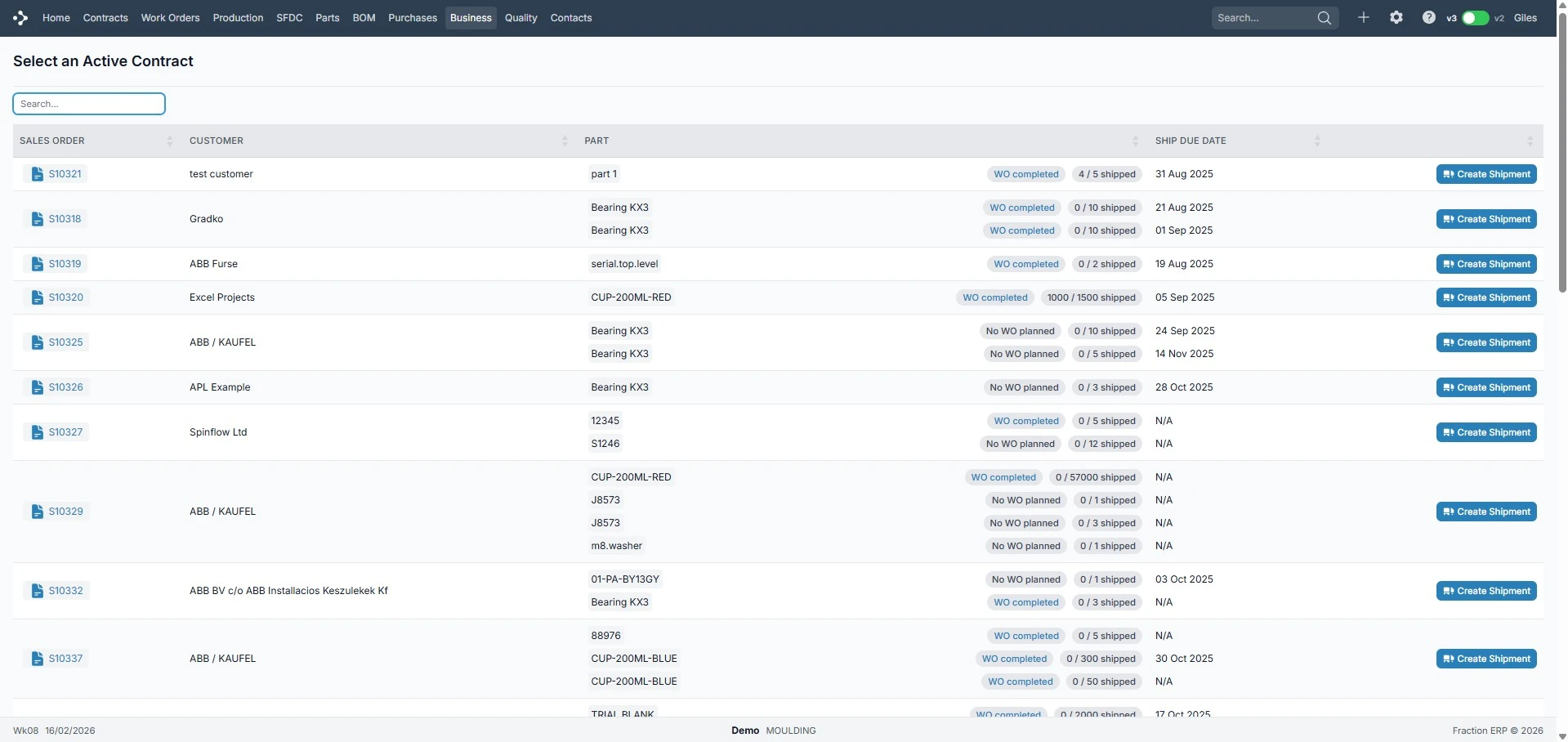Click the Fraction ERP logo icon

20,18
